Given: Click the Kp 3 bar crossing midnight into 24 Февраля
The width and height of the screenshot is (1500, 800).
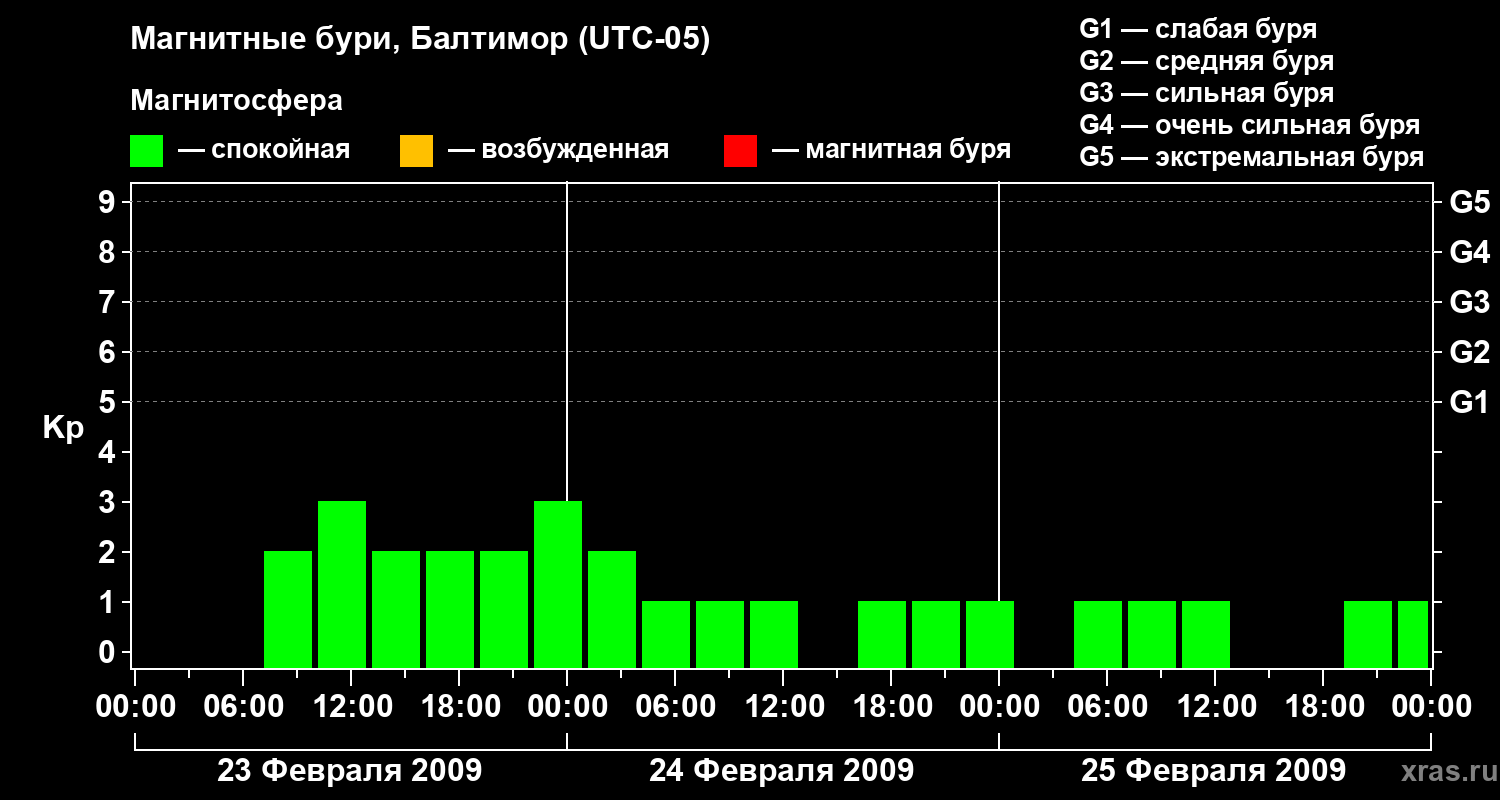Looking at the screenshot, I should coord(558,584).
